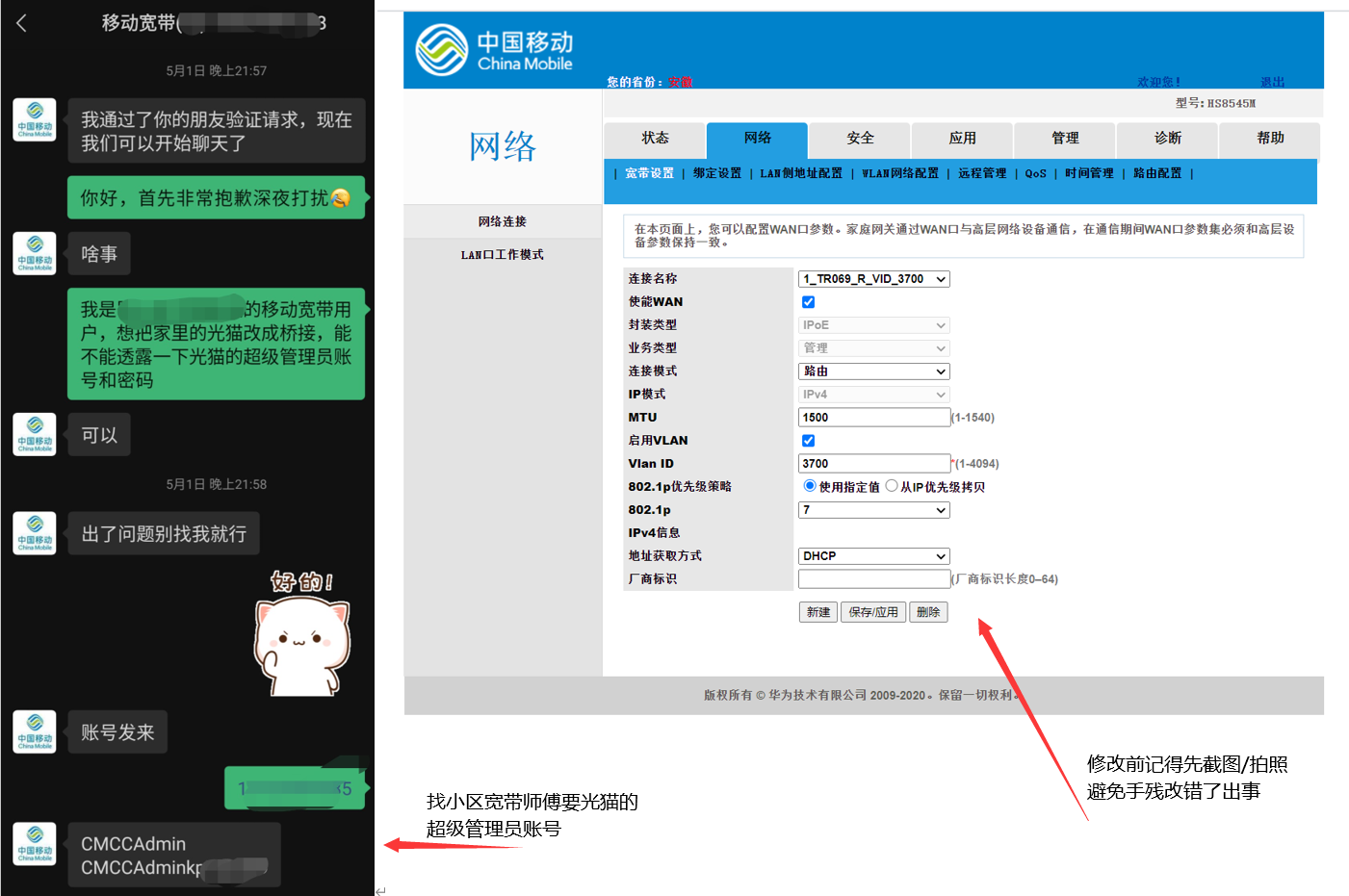
Task: Open the 路由配置 submenu
Action: coord(1157,173)
